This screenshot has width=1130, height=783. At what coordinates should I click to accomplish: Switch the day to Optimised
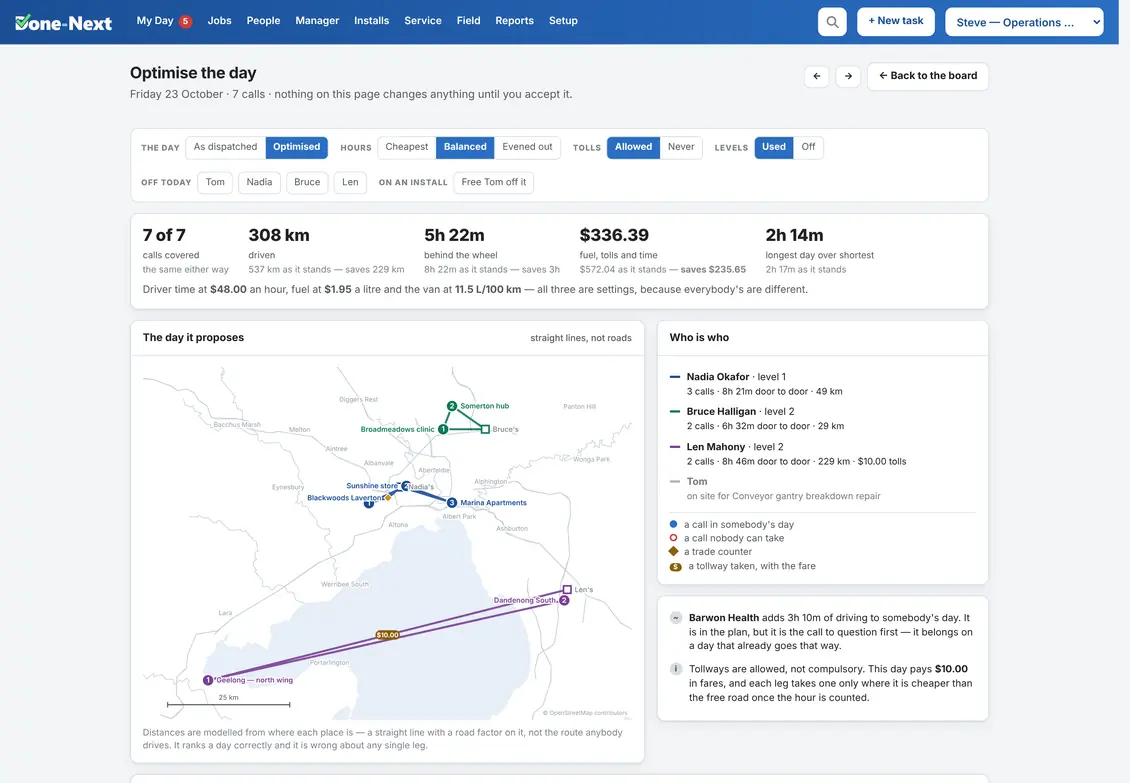(x=296, y=147)
